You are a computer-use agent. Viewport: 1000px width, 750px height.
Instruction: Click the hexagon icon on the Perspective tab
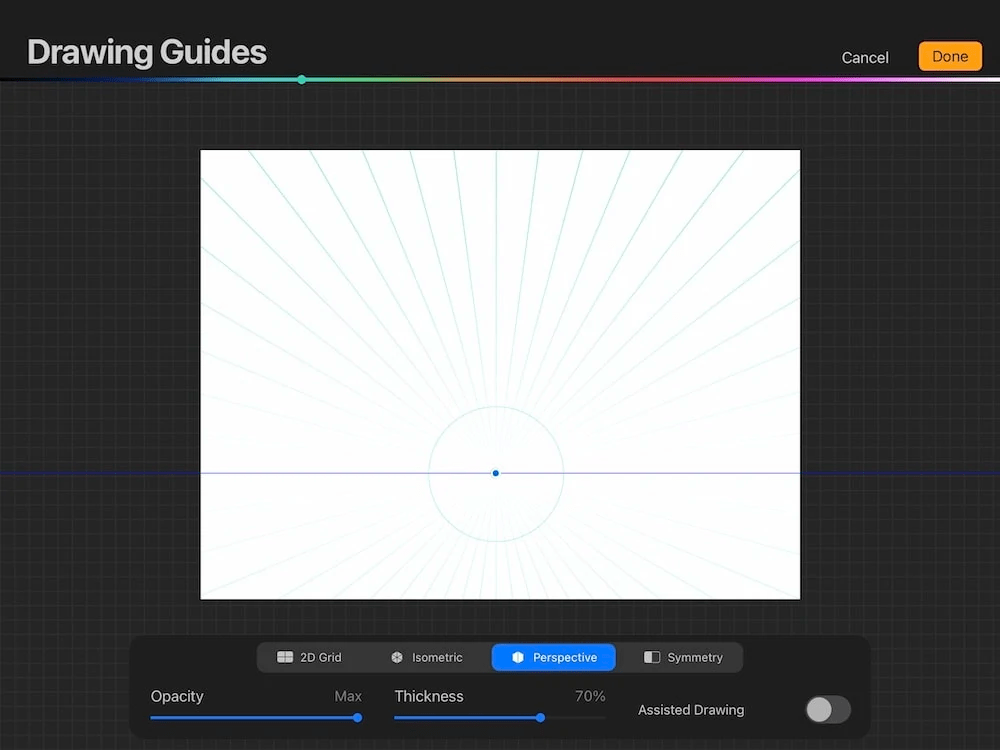pyautogui.click(x=516, y=657)
